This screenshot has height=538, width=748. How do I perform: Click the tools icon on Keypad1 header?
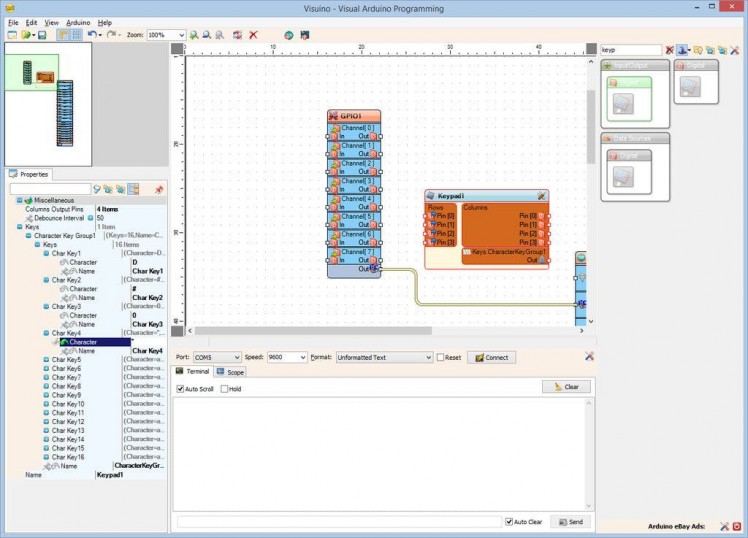[x=541, y=196]
